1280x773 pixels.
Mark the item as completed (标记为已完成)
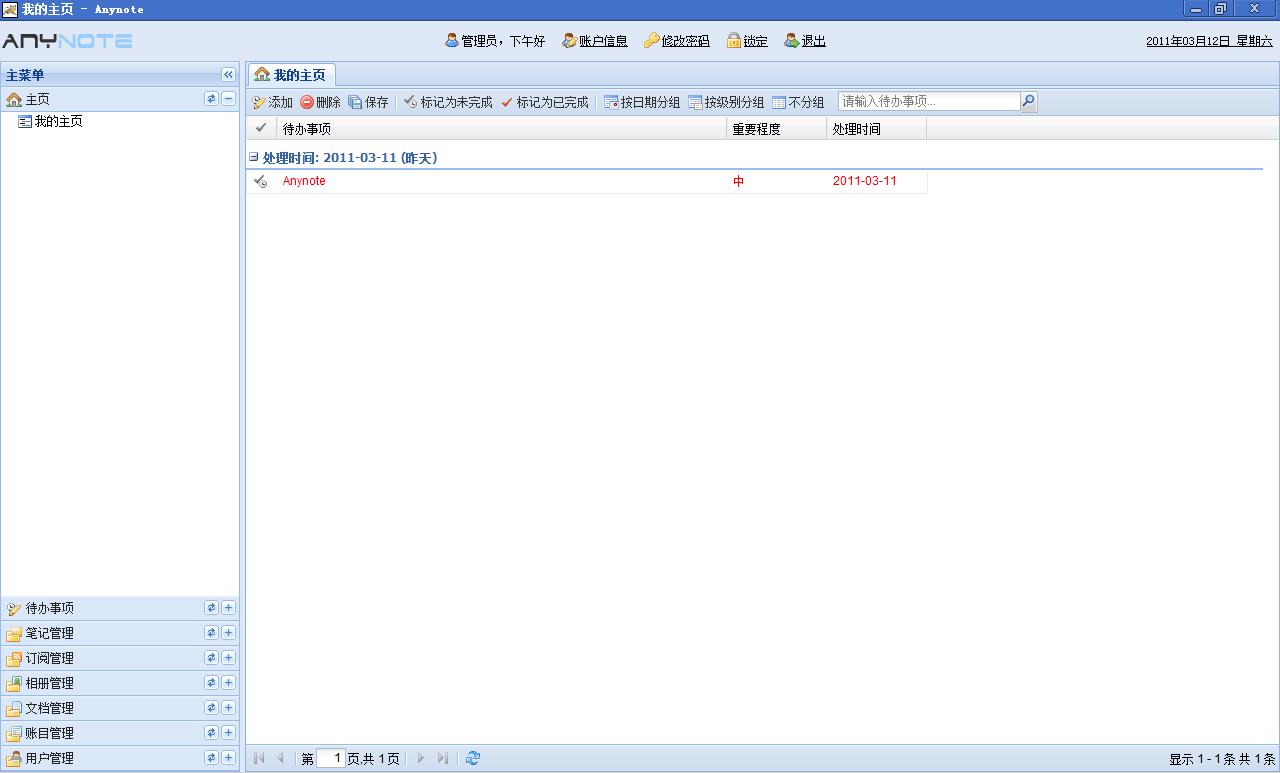point(544,102)
